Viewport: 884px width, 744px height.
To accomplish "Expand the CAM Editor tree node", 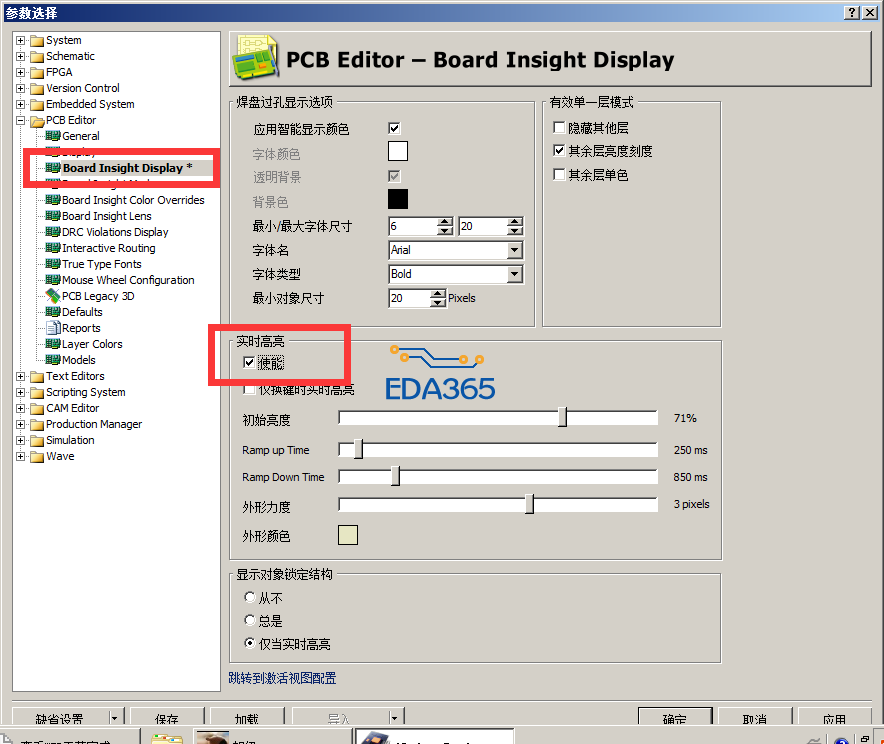I will click(21, 408).
